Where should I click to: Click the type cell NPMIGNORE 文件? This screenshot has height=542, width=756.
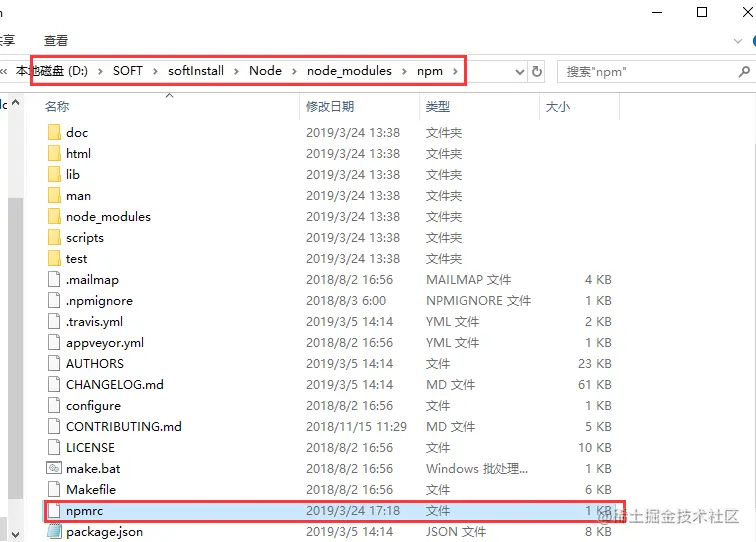click(478, 300)
